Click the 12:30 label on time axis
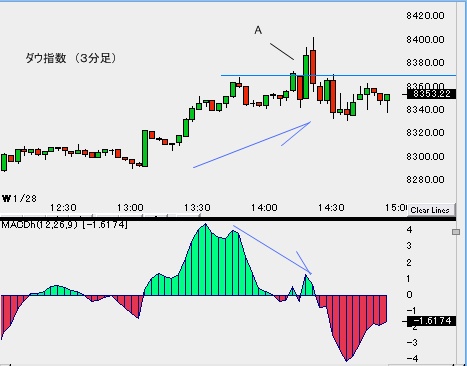Viewport: 467px width, 366px height. 63,208
